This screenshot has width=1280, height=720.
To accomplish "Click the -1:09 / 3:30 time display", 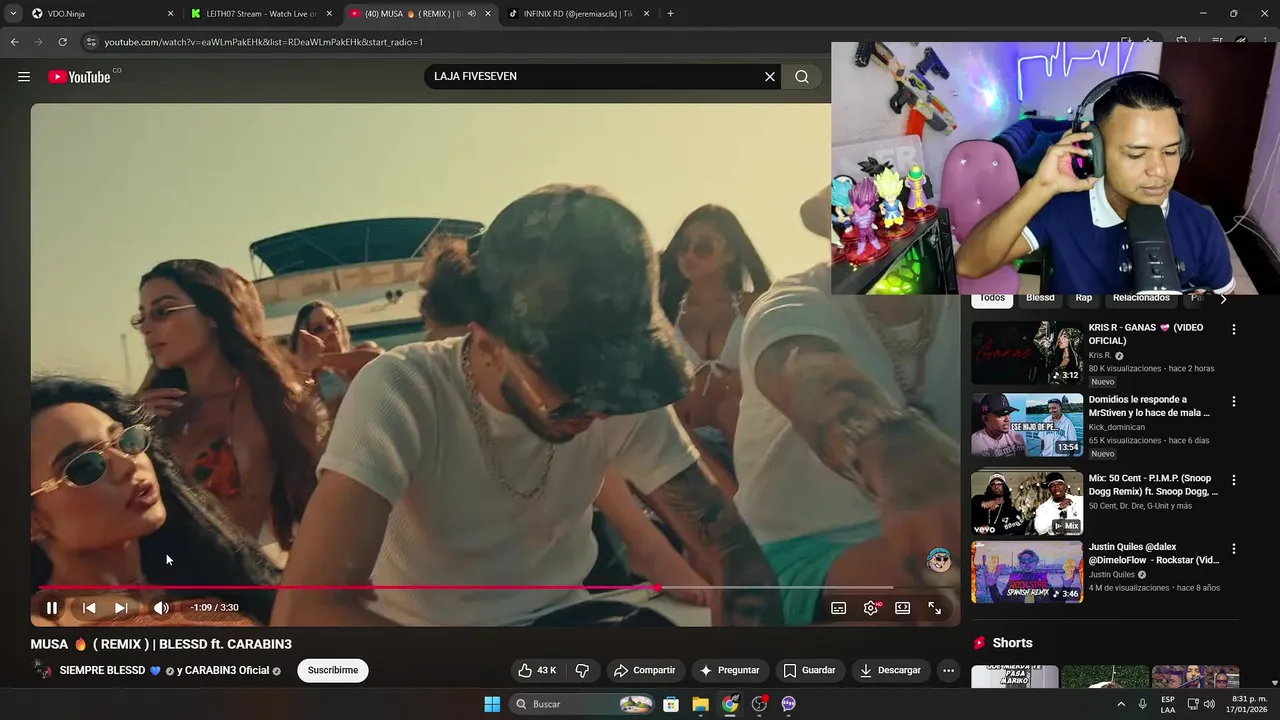I will click(x=214, y=607).
